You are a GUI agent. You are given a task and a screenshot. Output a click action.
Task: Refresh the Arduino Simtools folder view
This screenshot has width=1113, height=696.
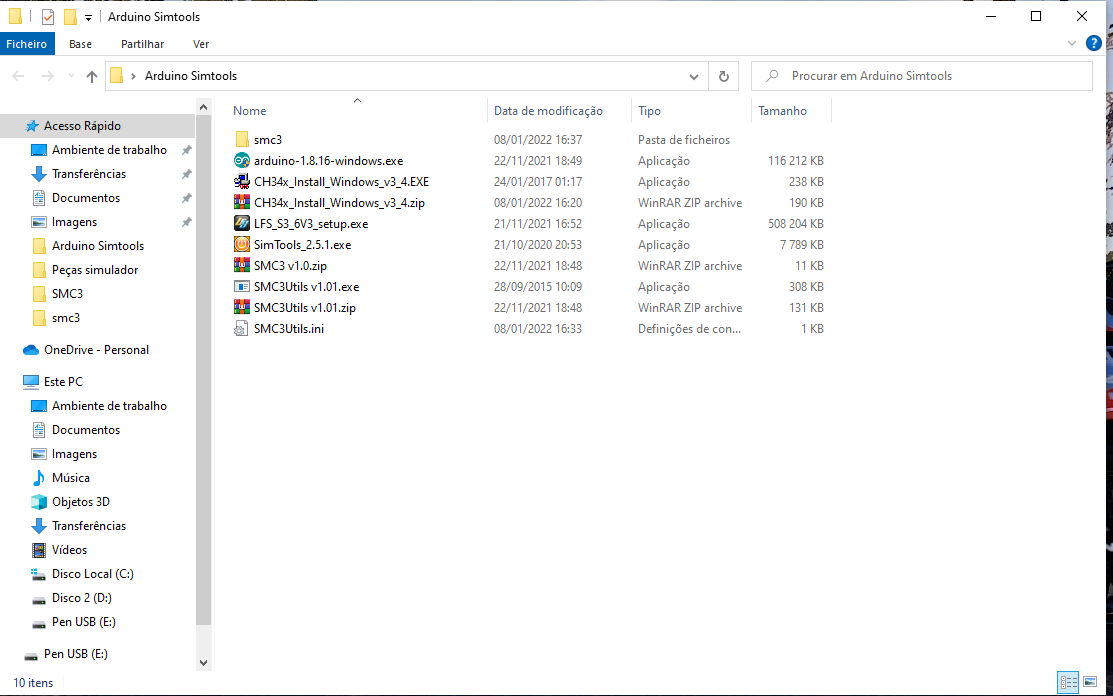[723, 76]
